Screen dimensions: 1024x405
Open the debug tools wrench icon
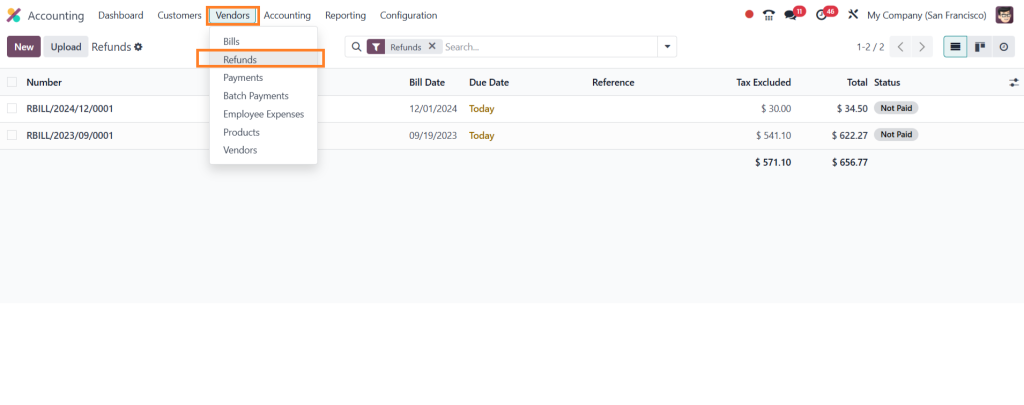(x=852, y=14)
